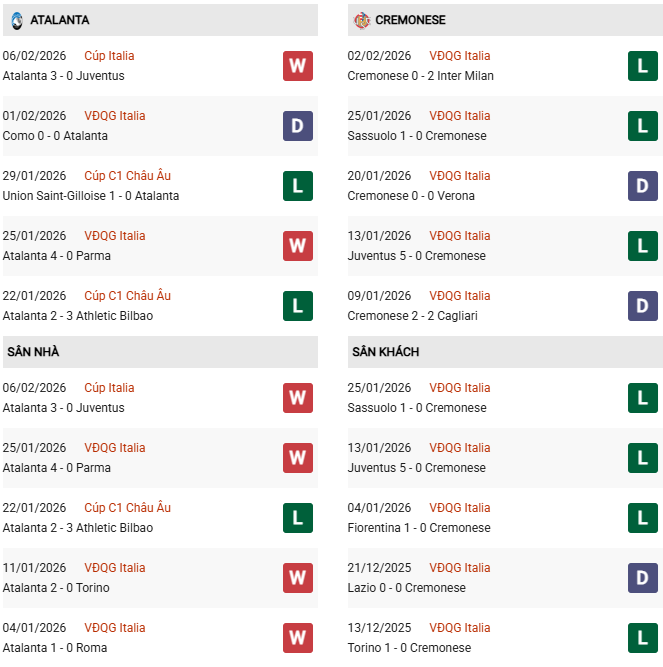Select the CREMONESE section header
The height and width of the screenshot is (667, 663).
tap(411, 20)
